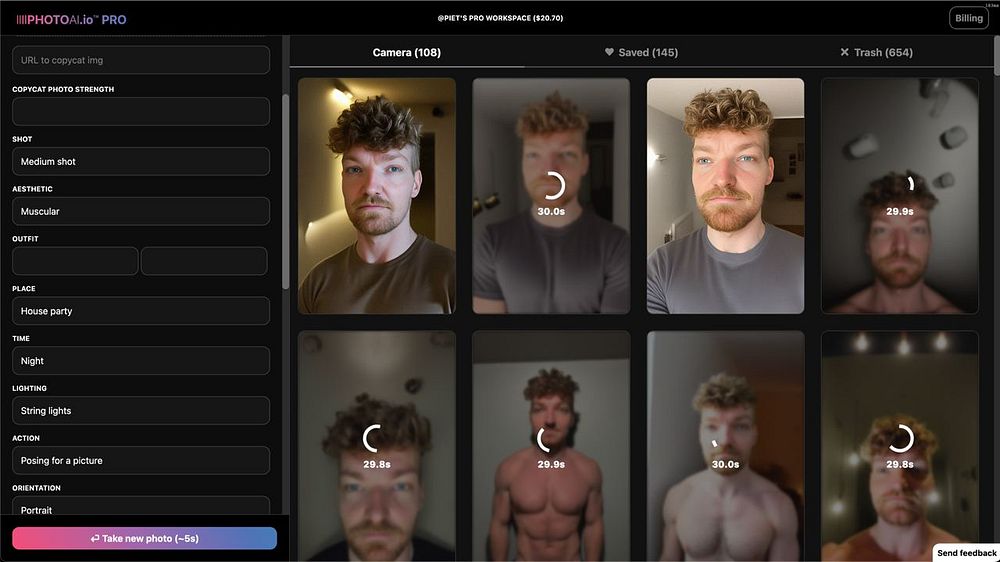Open the Time dropdown showing Night
1000x562 pixels.
[141, 360]
